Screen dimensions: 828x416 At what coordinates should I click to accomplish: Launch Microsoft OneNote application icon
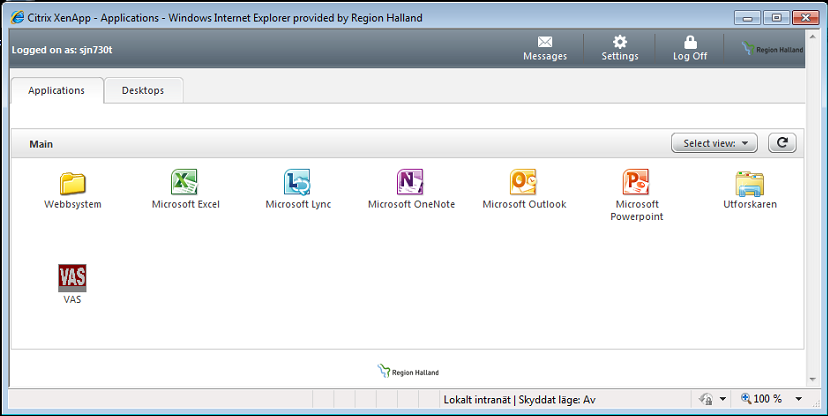tap(410, 182)
